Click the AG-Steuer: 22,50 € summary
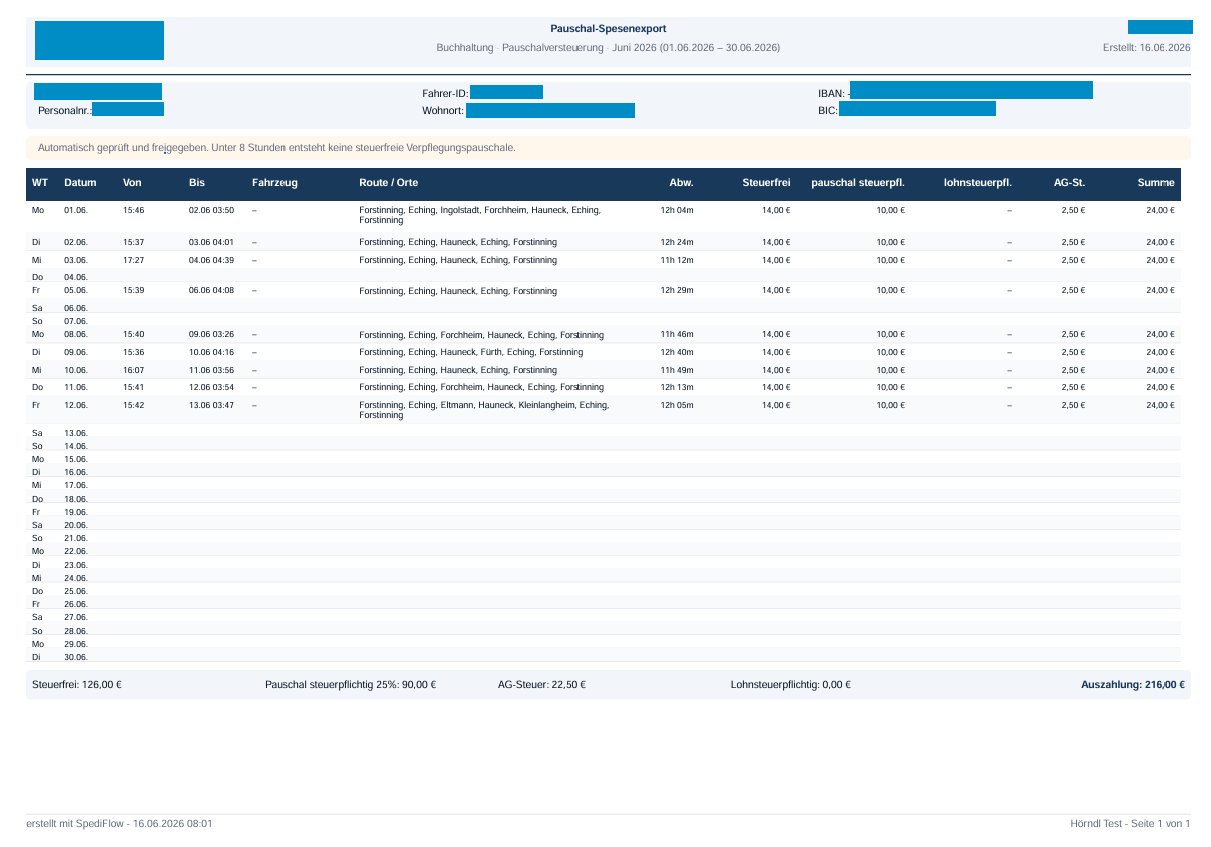Image resolution: width=1211 pixels, height=847 pixels. point(542,685)
